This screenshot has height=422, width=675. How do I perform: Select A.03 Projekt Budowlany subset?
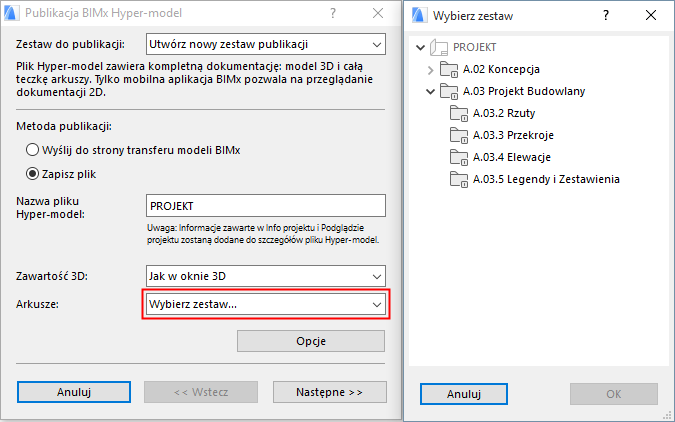(524, 91)
